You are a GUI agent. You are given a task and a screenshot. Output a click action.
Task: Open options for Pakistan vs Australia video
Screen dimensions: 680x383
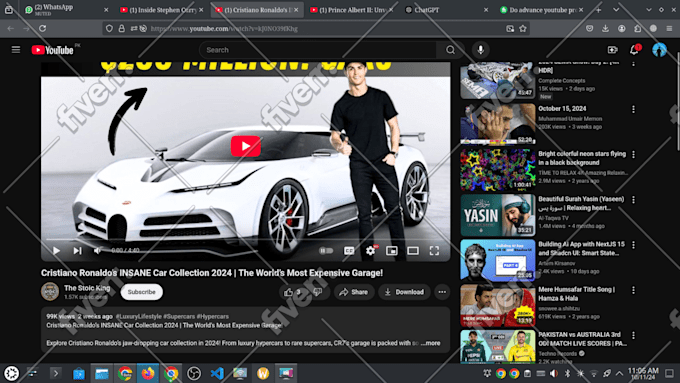(633, 335)
